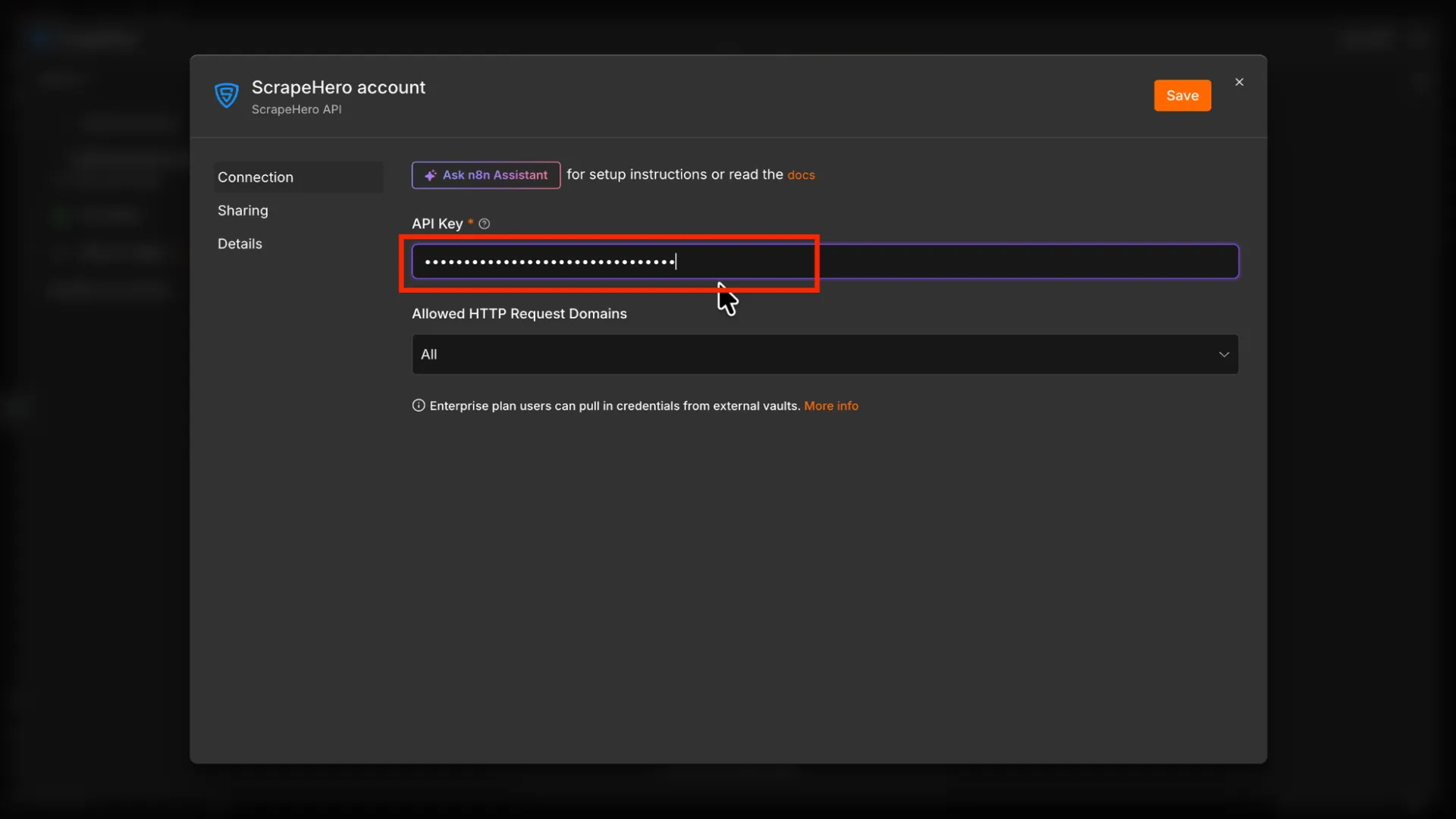Click the ScrapeHero API subtitle text
Screen dimensions: 1456x819
coord(297,109)
